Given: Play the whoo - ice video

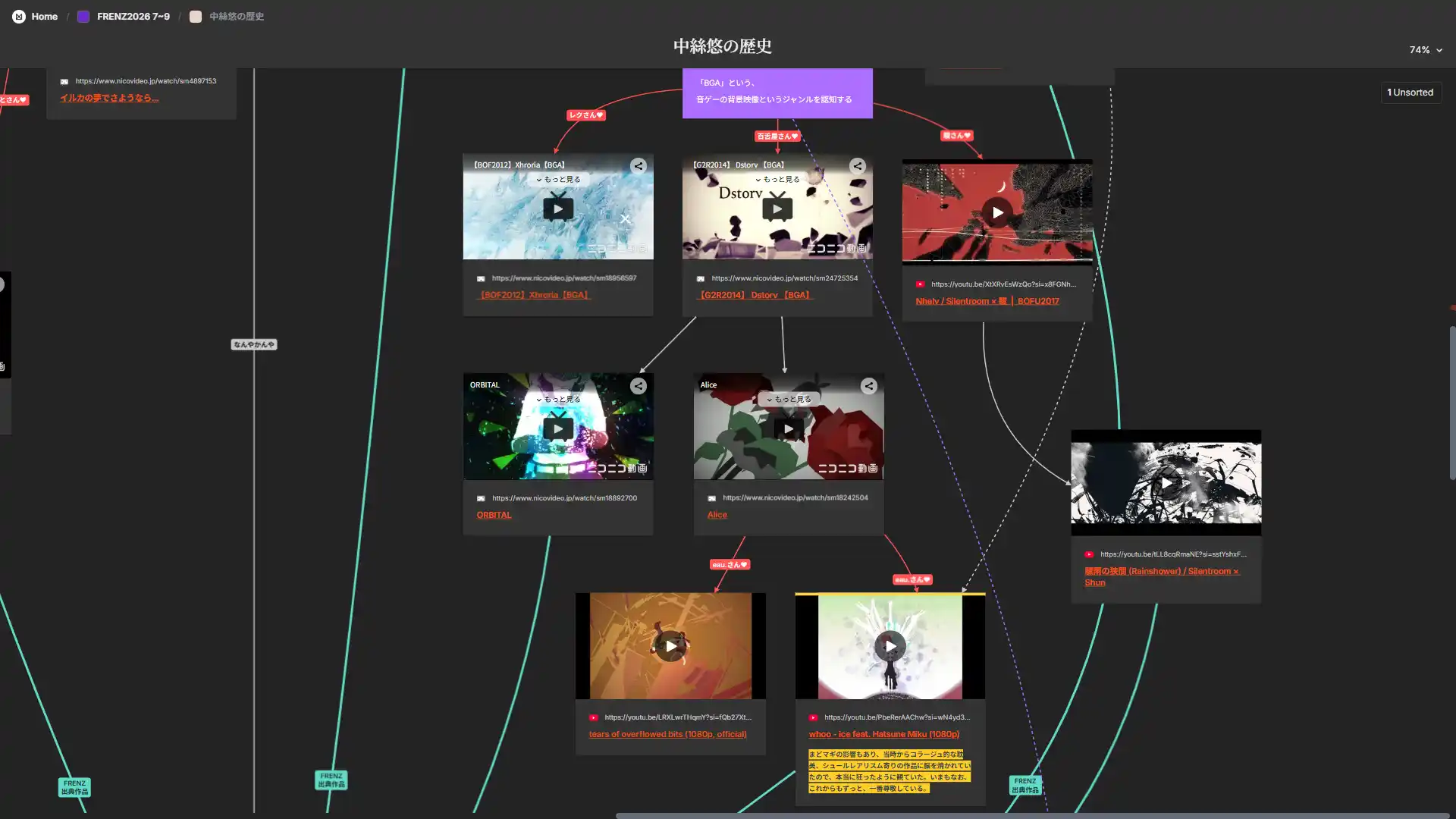Looking at the screenshot, I should pyautogui.click(x=890, y=646).
